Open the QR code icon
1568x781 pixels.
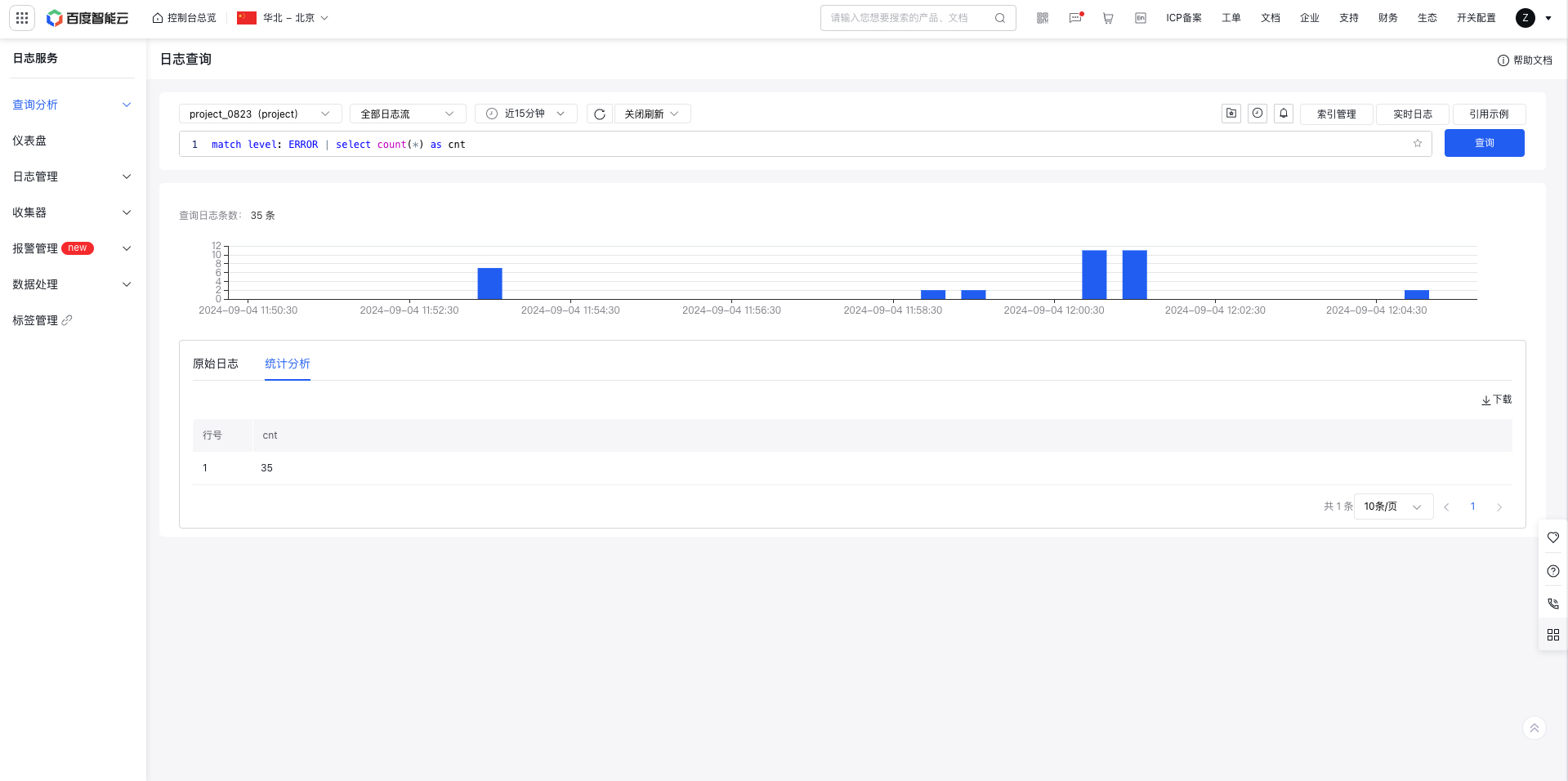pyautogui.click(x=1043, y=18)
